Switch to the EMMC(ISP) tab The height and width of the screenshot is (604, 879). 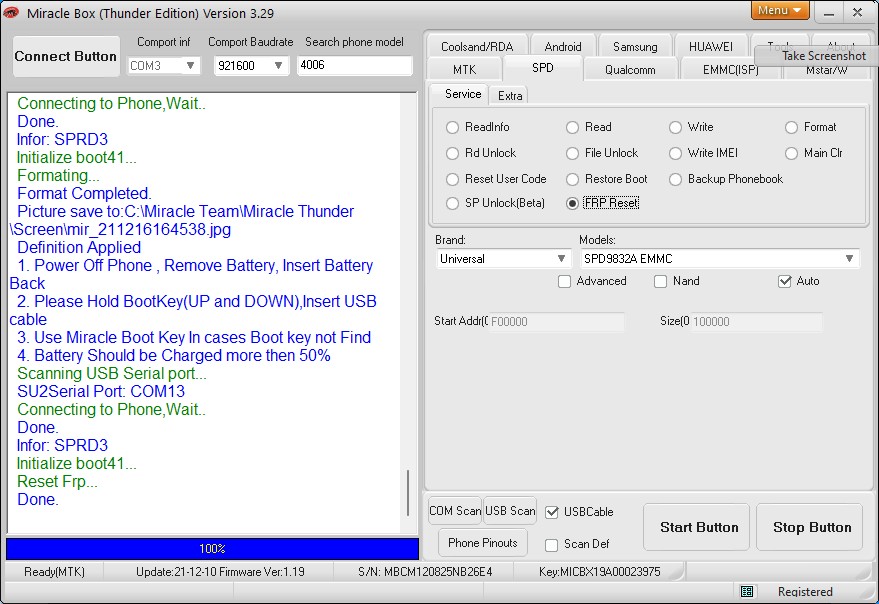pyautogui.click(x=730, y=70)
